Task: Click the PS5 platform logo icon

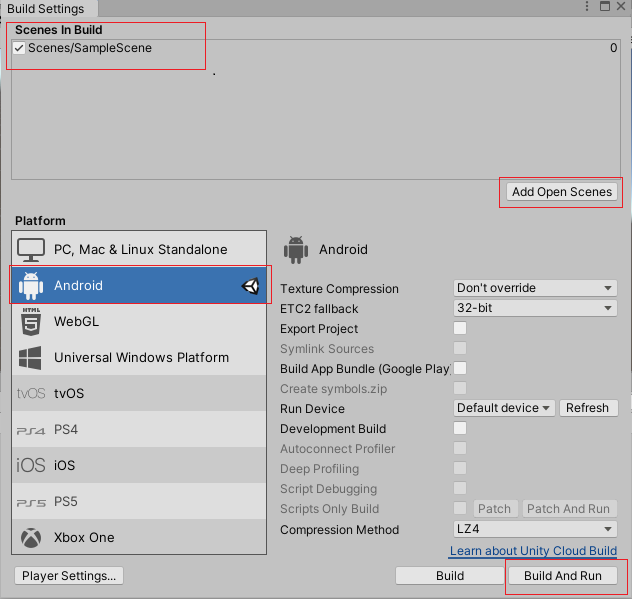Action: click(31, 503)
